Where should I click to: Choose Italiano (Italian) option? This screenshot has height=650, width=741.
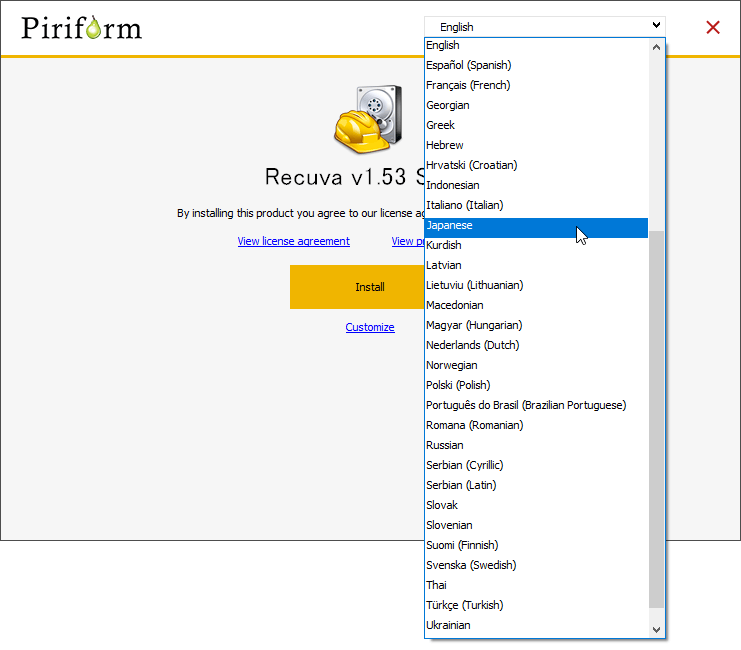(x=536, y=205)
